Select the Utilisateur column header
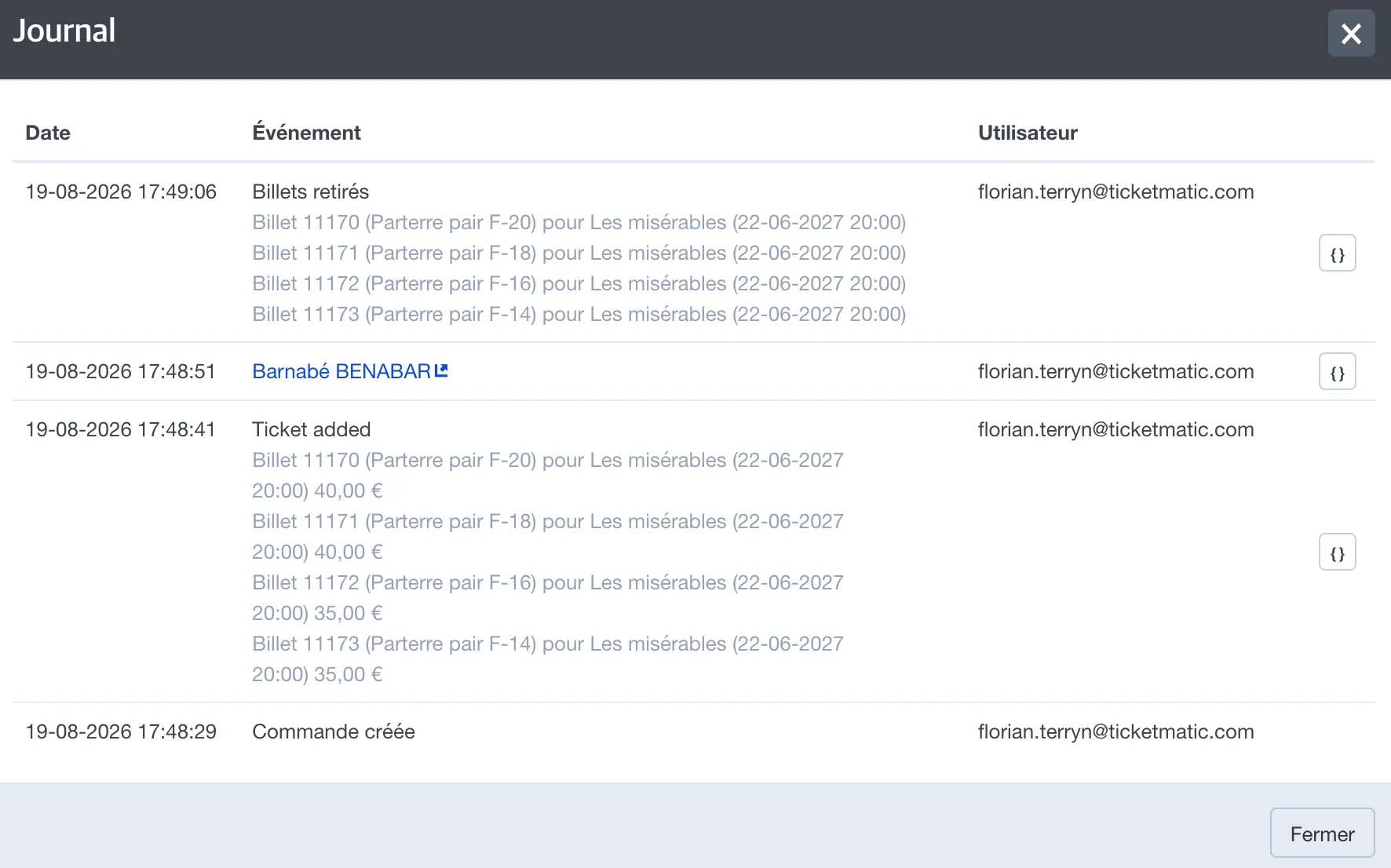 (x=1028, y=133)
